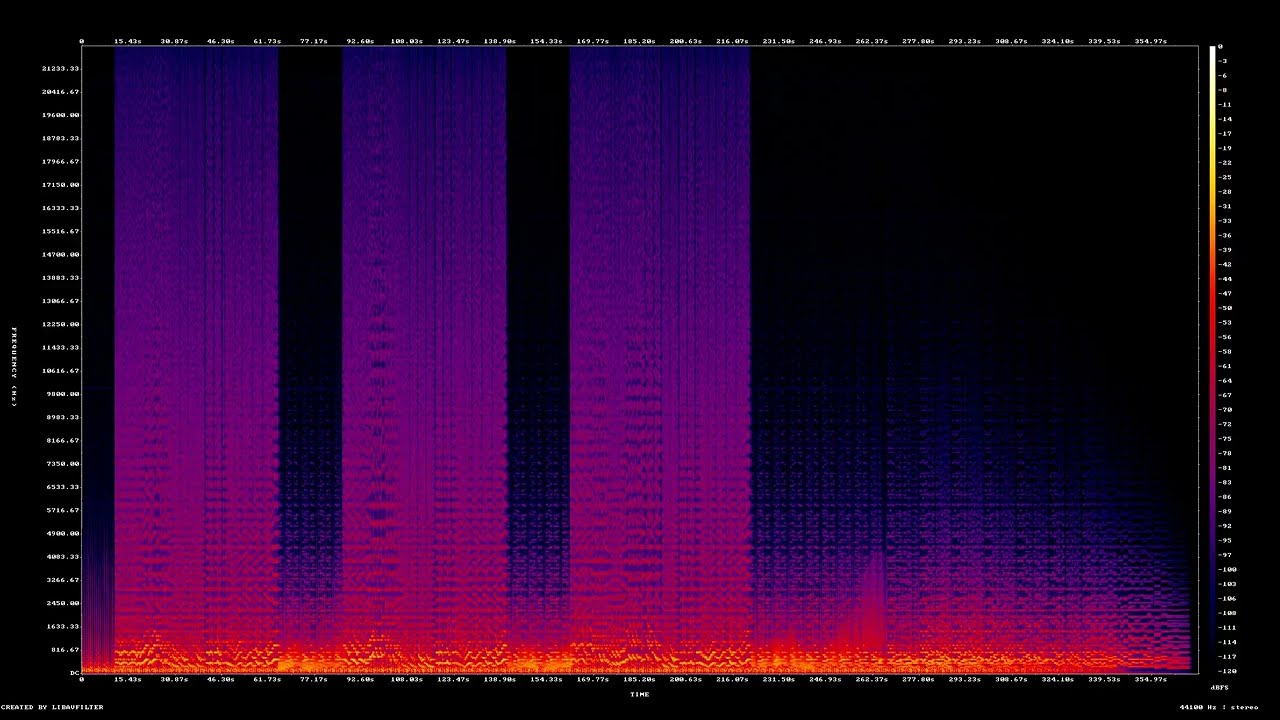Select the 13066.67 frequency label
1280x720 pixels.
coord(60,301)
